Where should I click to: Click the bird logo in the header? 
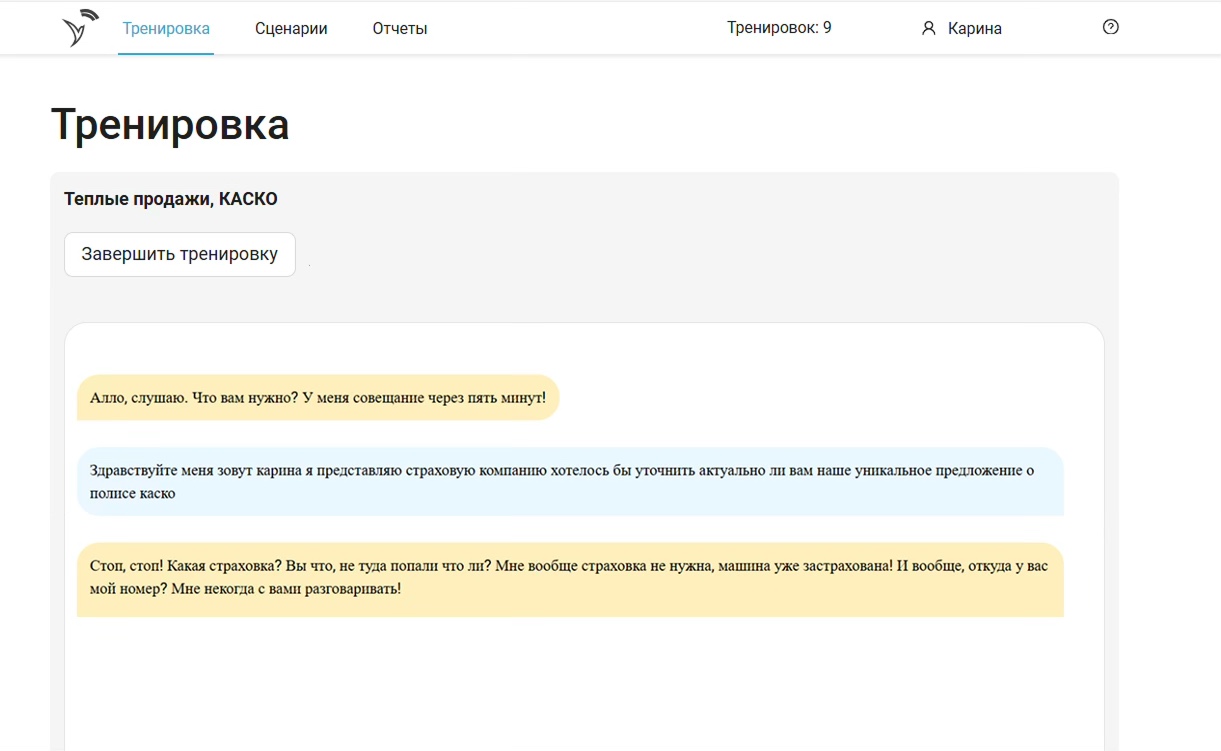pos(80,28)
